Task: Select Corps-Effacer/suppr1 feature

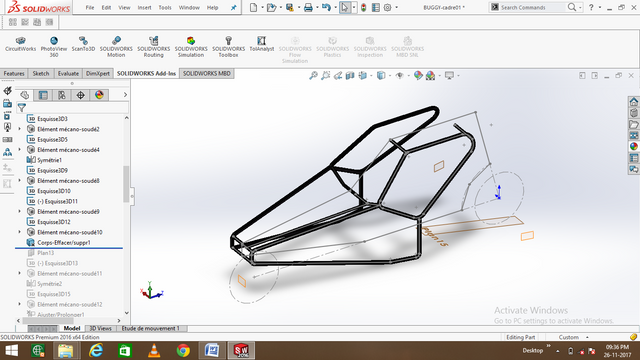Action: click(58, 242)
